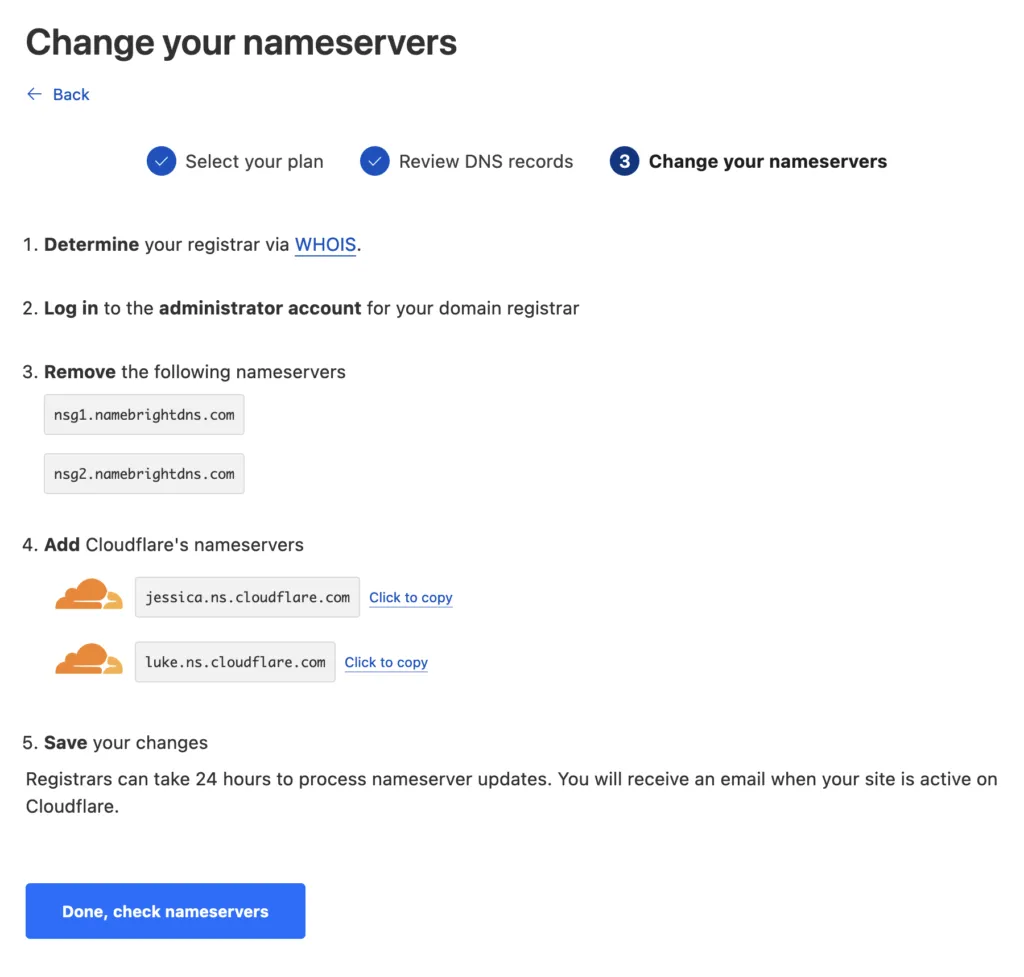Click the Change your nameservers page heading
Image resolution: width=1024 pixels, height=977 pixels.
click(x=242, y=42)
